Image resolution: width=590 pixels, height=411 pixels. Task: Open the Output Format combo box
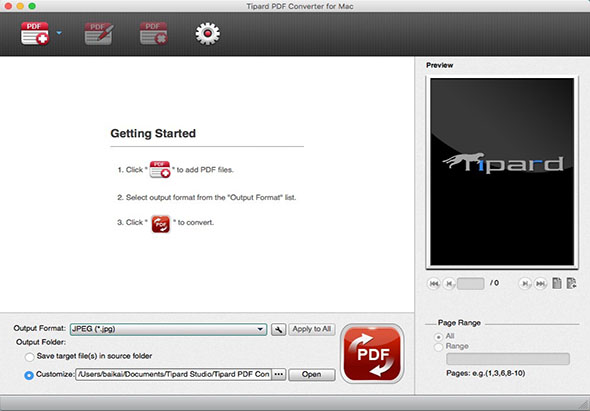168,329
